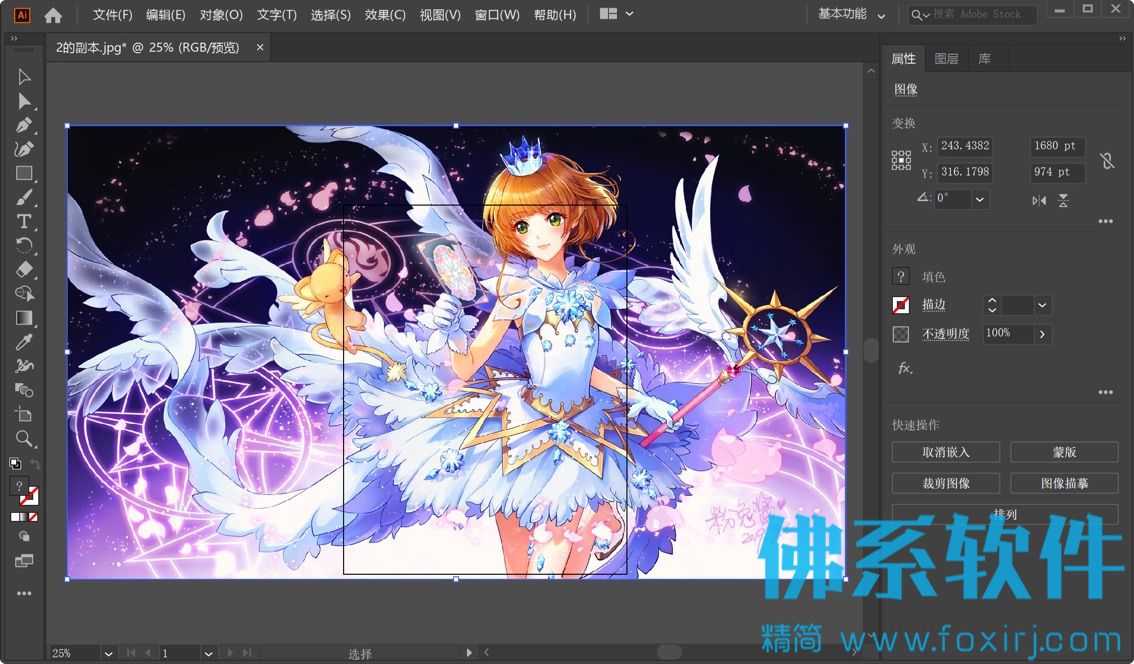This screenshot has width=1134, height=664.
Task: Open drawing mode options icon
Action: tap(24, 537)
